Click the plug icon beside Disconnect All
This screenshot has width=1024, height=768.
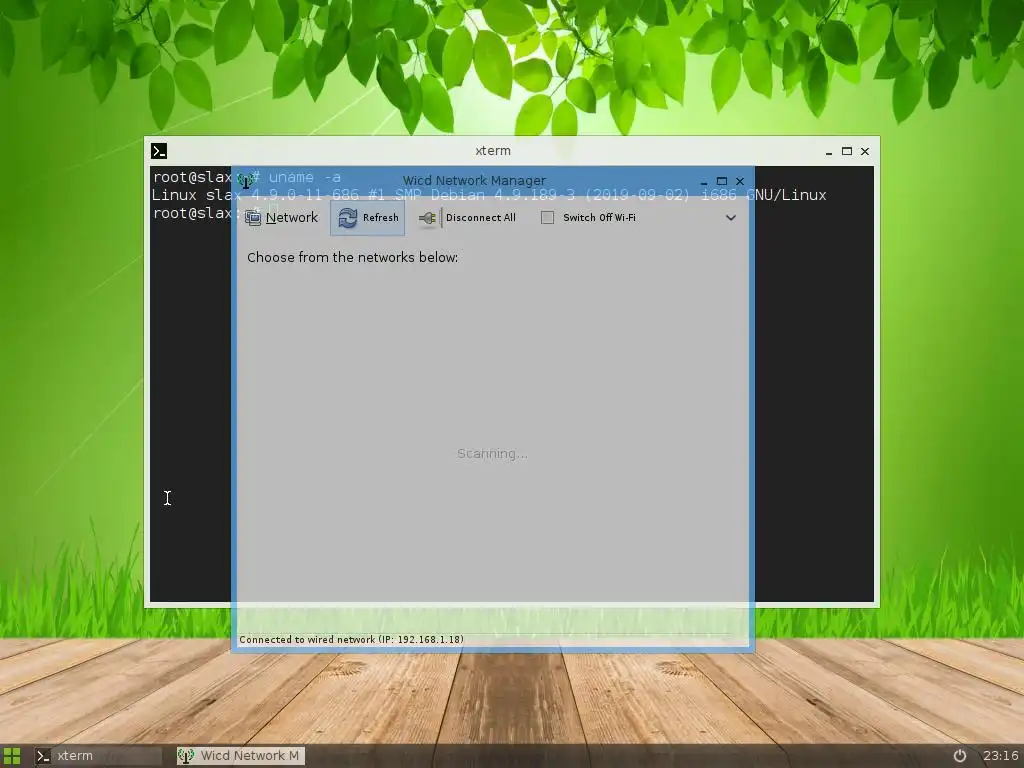click(428, 217)
